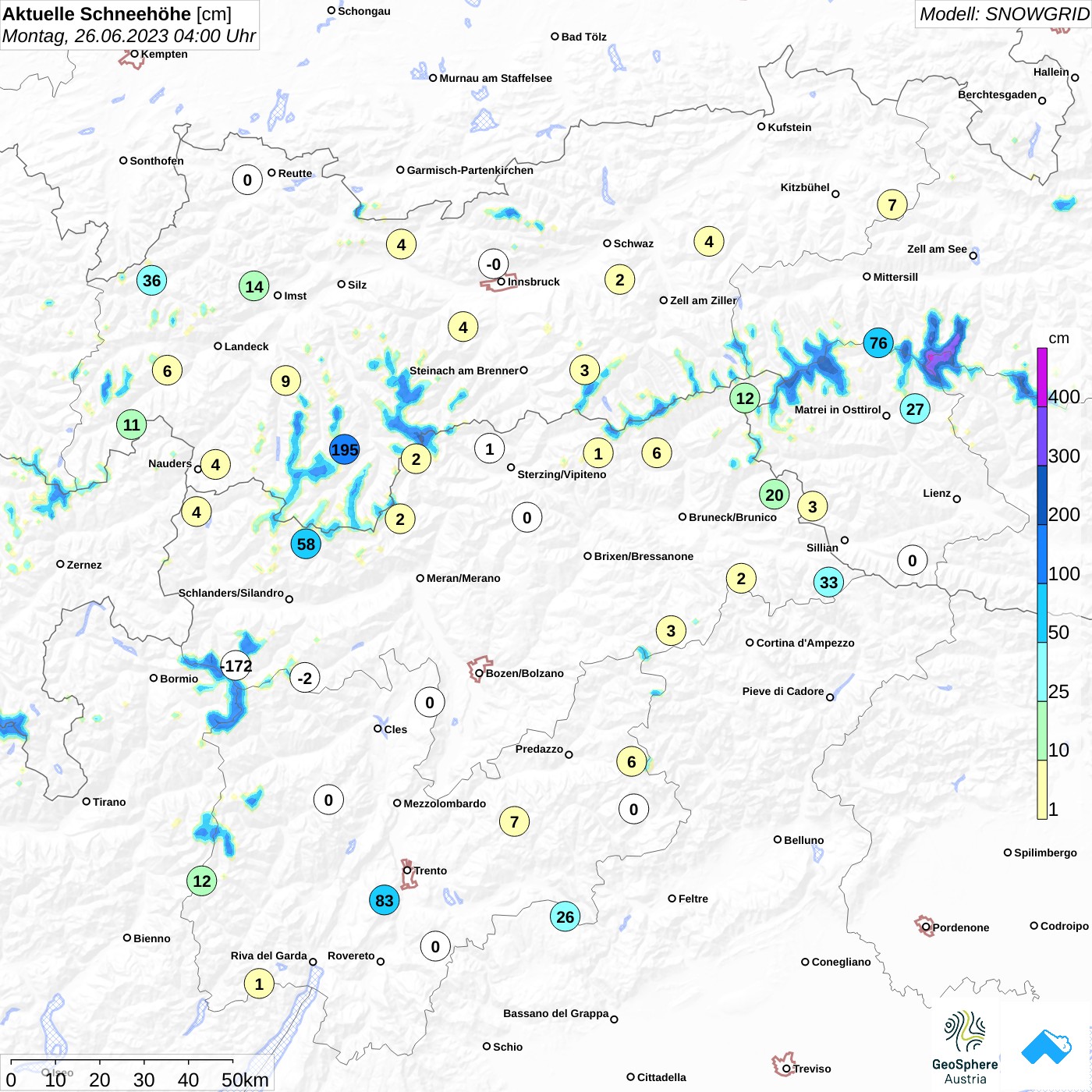Image resolution: width=1092 pixels, height=1092 pixels.
Task: Select the 7 marker near Kitzbühel
Action: [x=892, y=205]
